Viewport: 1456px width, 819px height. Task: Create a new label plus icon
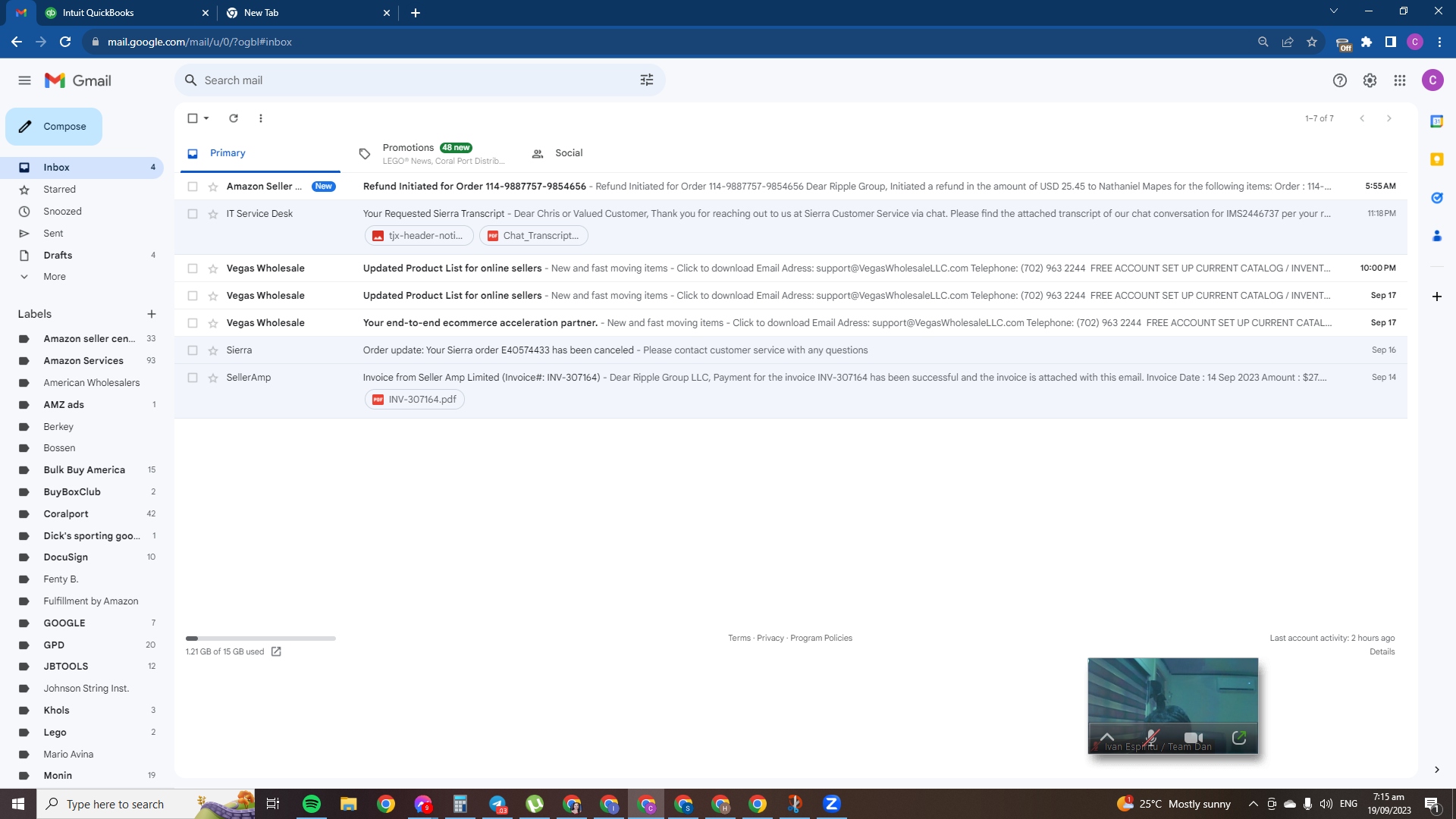tap(152, 314)
